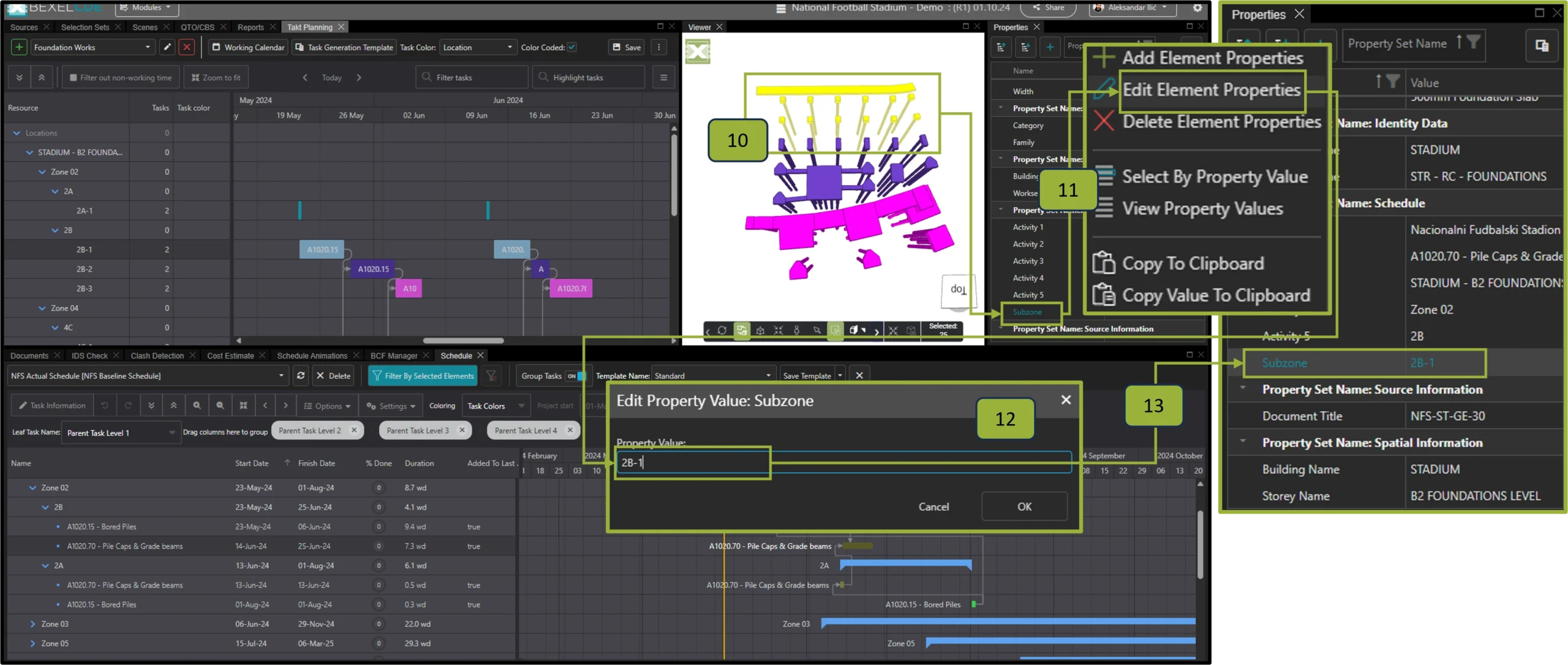The width and height of the screenshot is (1568, 665).
Task: Switch to Sources tab
Action: 24,27
